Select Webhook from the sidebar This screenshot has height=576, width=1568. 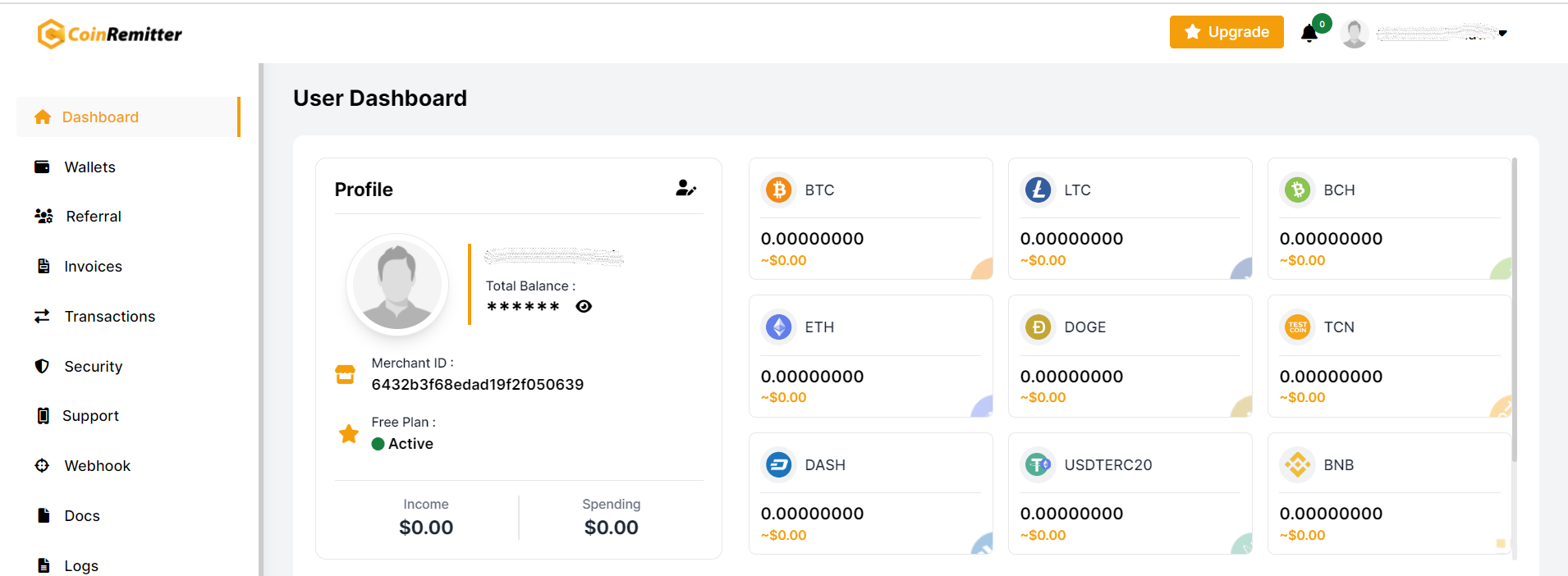97,466
